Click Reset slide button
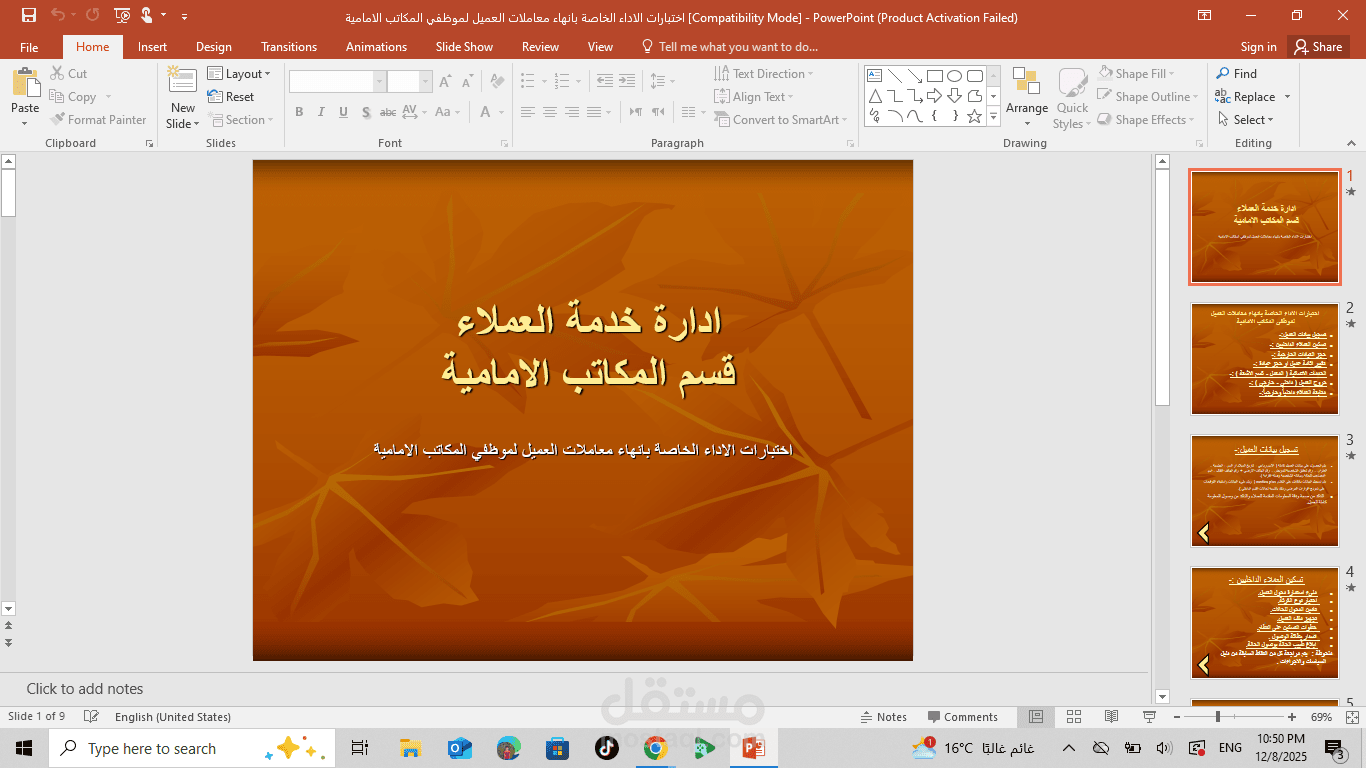The image size is (1366, 768). click(x=231, y=97)
